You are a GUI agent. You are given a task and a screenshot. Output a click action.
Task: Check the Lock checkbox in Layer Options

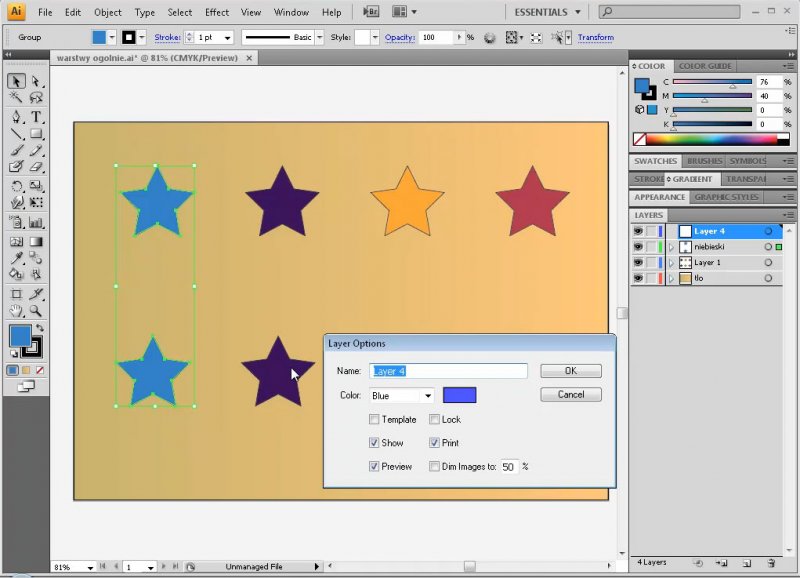434,420
